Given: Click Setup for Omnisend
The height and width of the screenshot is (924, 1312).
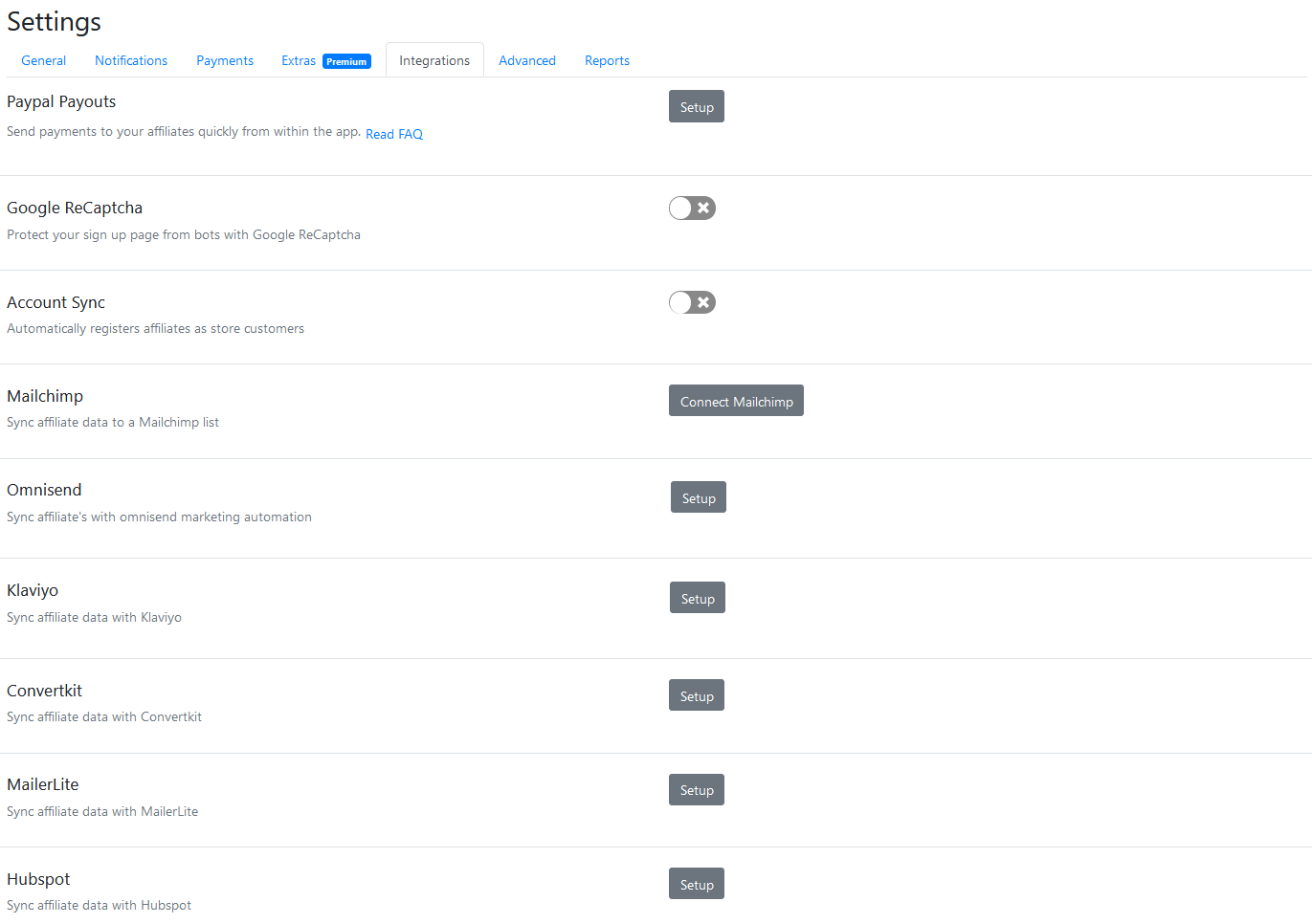Looking at the screenshot, I should [x=699, y=497].
